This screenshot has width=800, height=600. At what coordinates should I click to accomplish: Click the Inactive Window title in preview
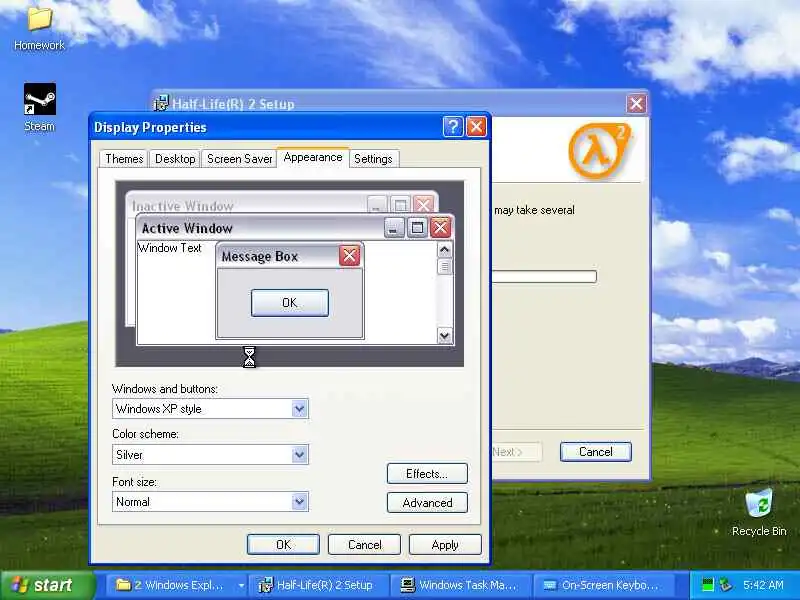click(183, 206)
